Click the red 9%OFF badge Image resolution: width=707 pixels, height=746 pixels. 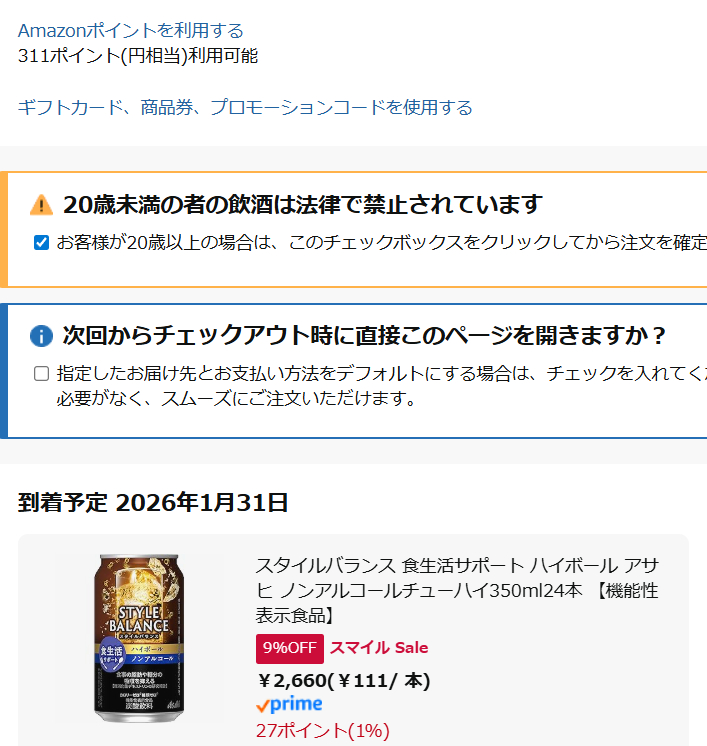click(x=290, y=648)
